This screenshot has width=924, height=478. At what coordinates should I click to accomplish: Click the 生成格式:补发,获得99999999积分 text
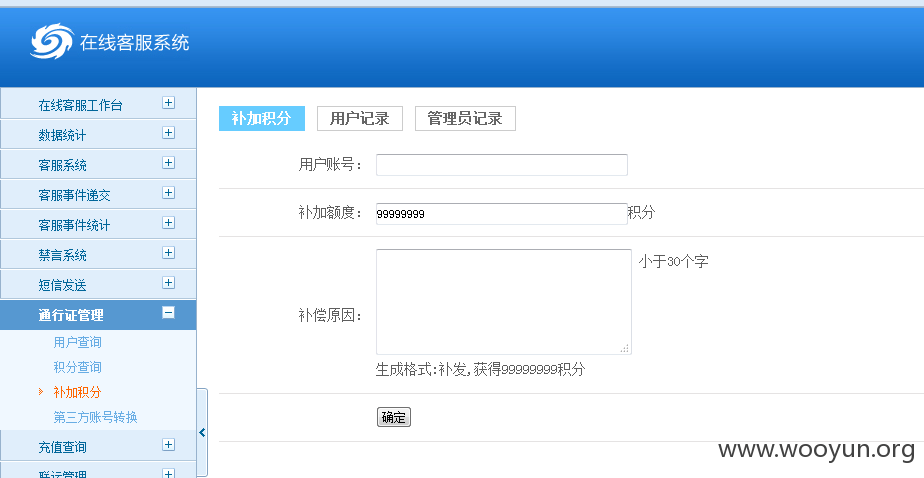pyautogui.click(x=480, y=370)
